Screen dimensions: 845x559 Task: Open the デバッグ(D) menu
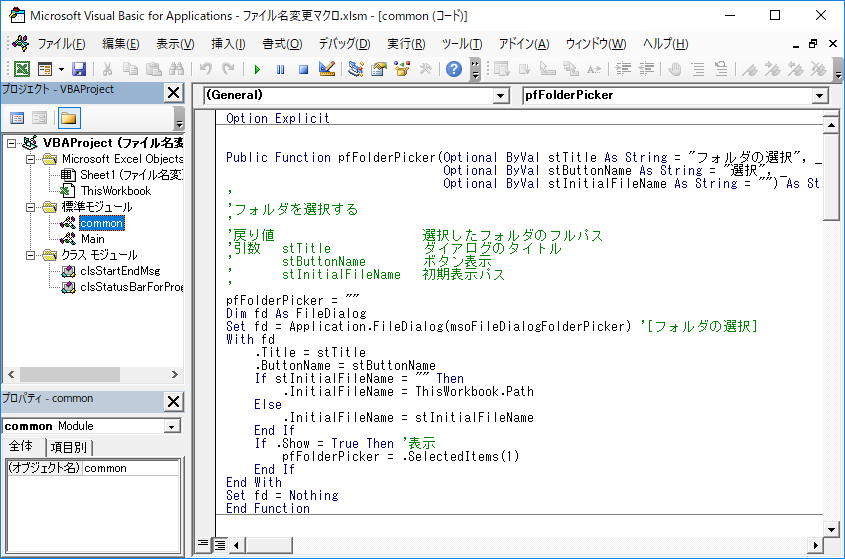point(344,44)
